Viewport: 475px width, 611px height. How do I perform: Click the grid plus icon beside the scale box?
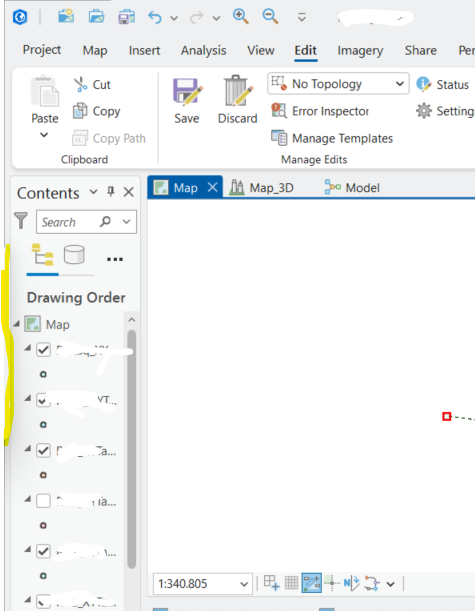272,583
